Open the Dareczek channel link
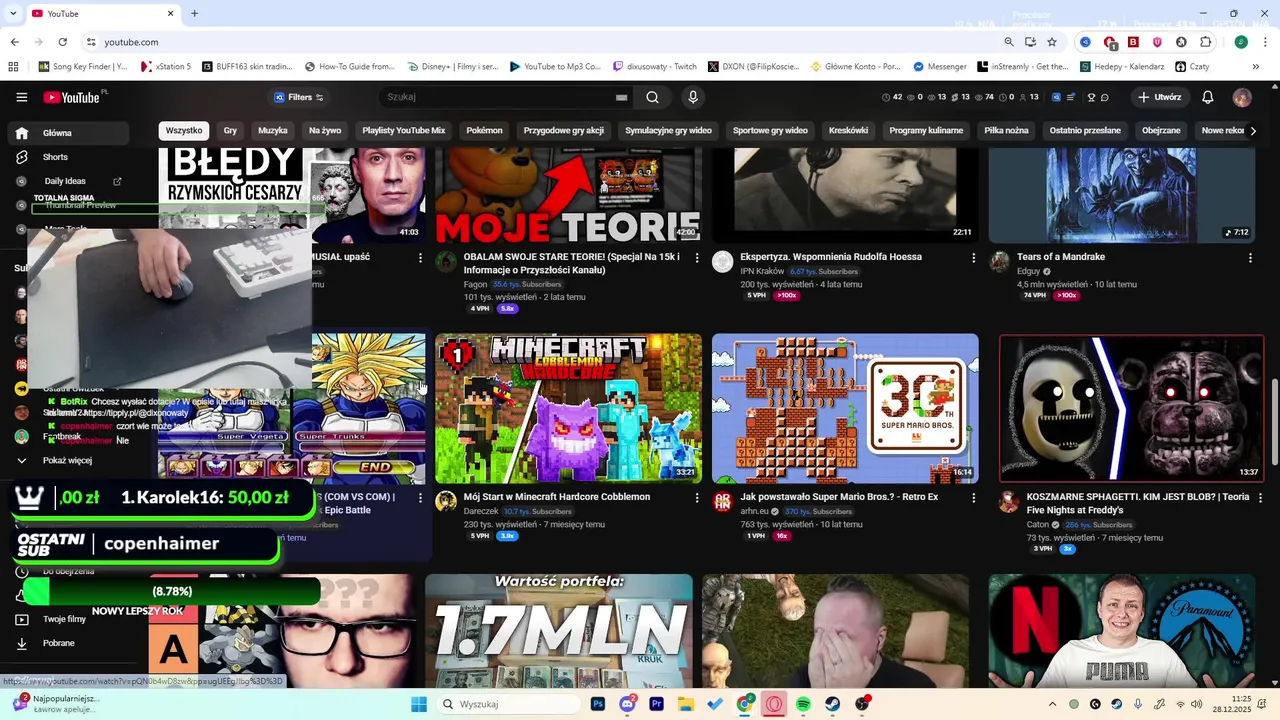The image size is (1280, 720). pyautogui.click(x=481, y=511)
